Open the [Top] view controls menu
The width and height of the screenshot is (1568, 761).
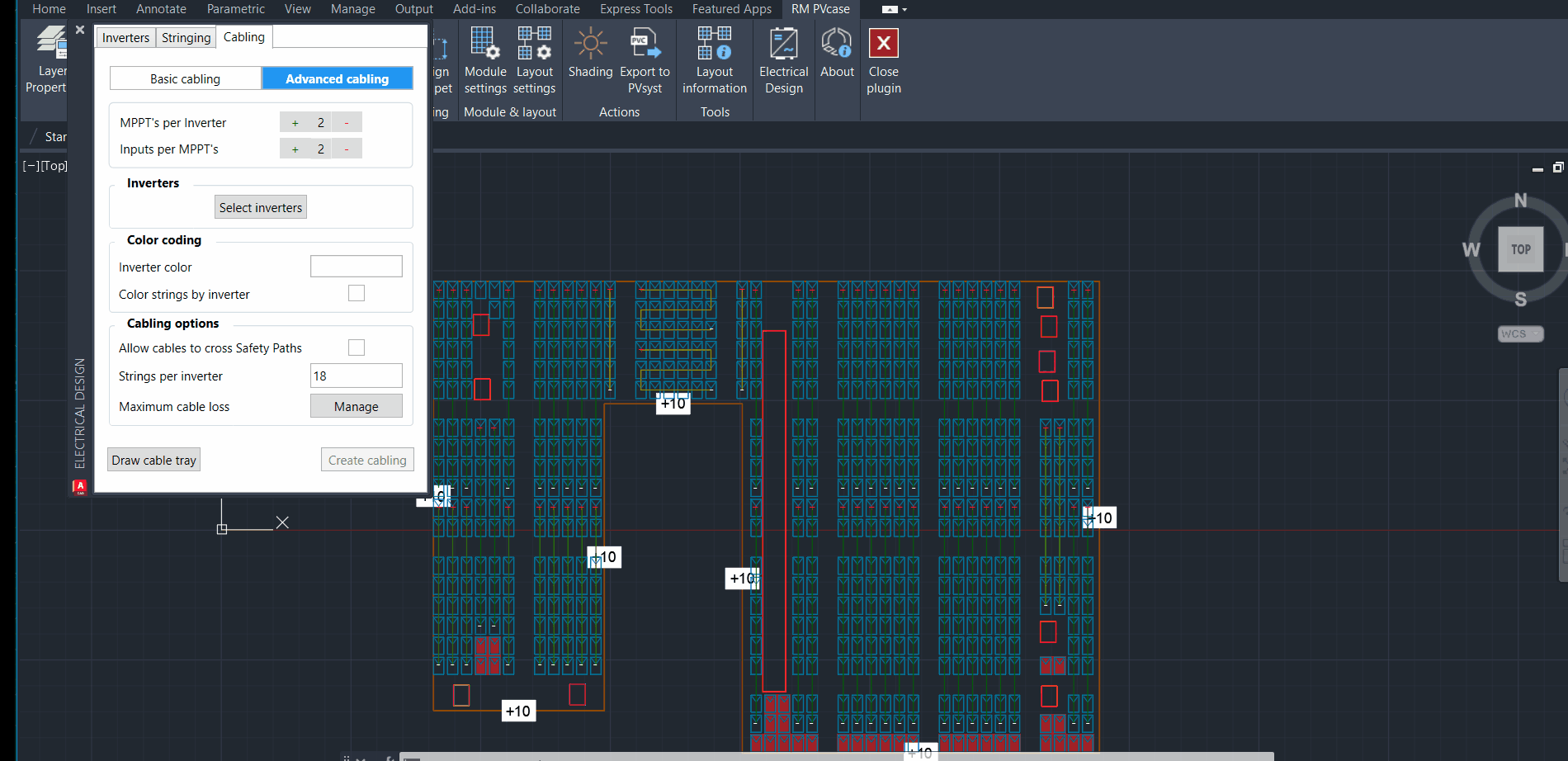point(54,165)
